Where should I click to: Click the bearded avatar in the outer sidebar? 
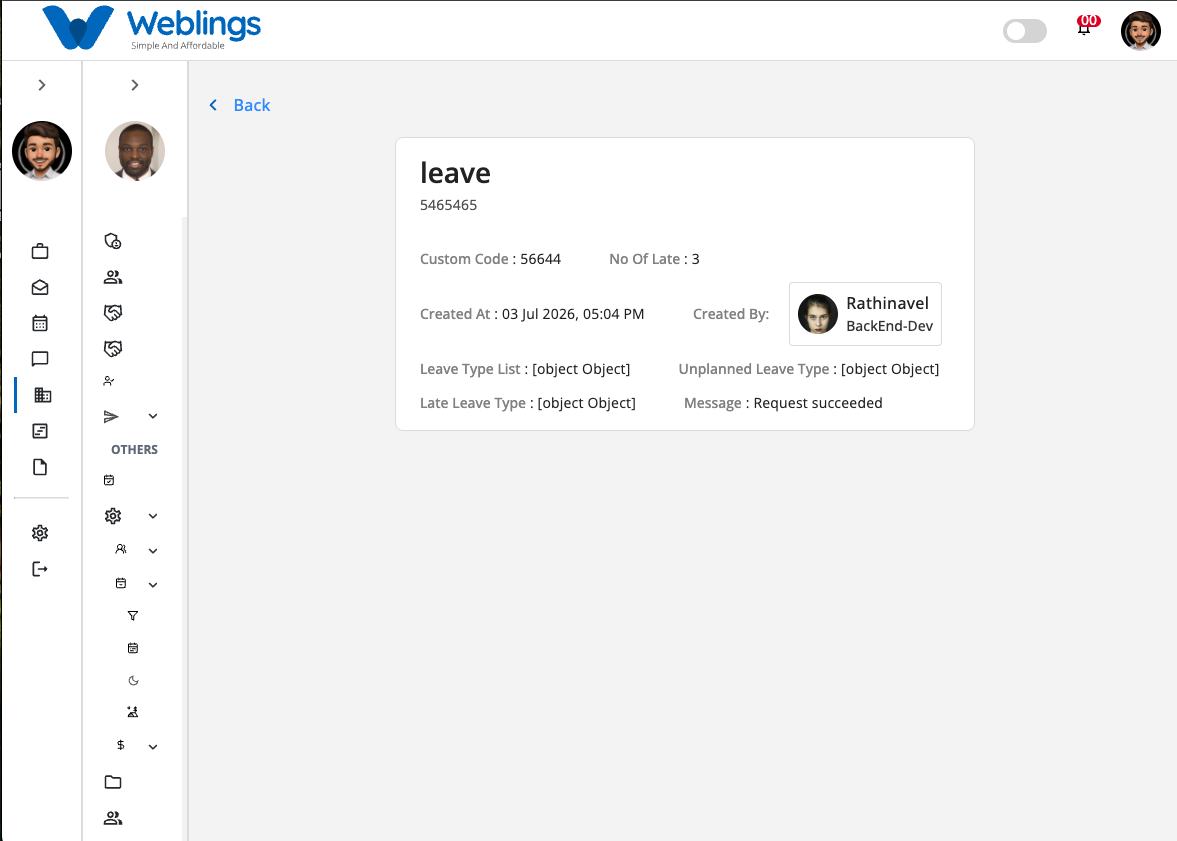42,151
